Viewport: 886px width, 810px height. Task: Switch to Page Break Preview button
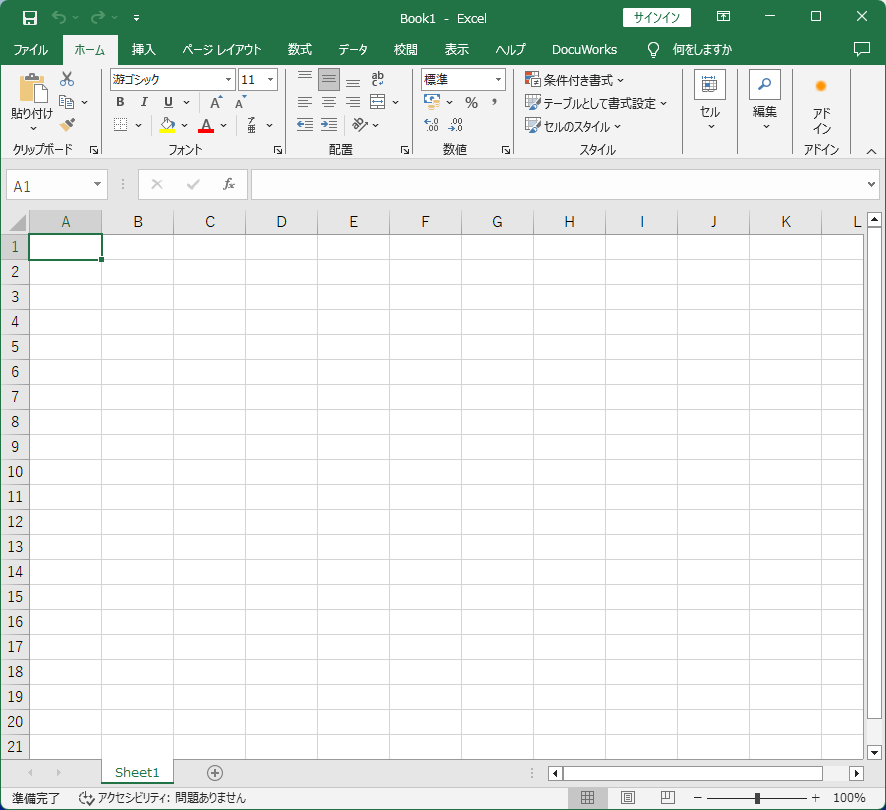click(667, 798)
